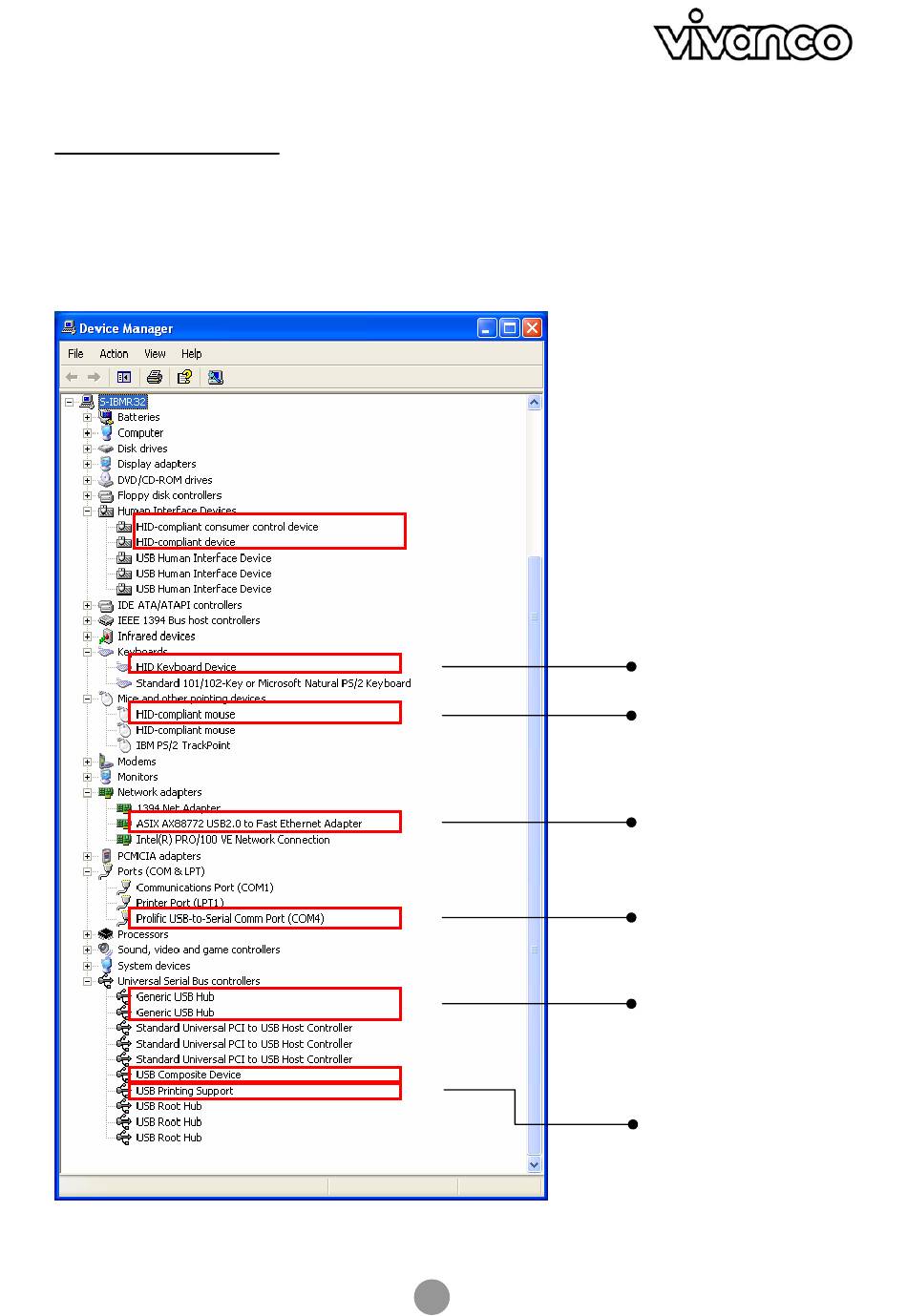Open the File menu

[x=75, y=353]
